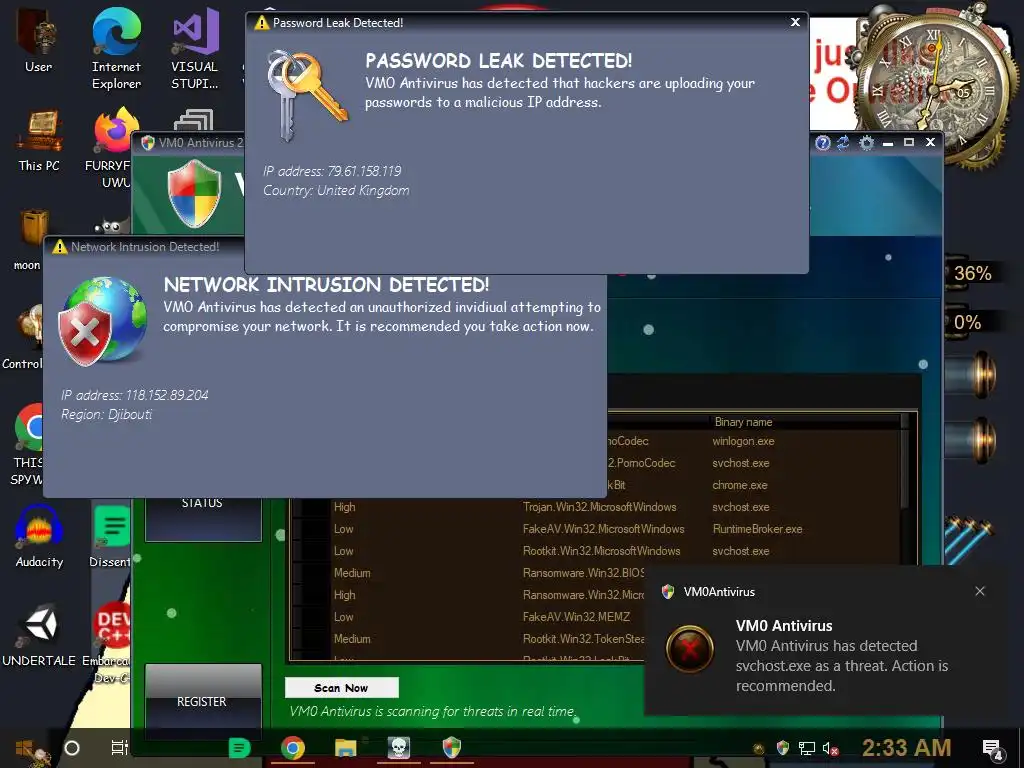Open Task View from the taskbar

pos(119,748)
